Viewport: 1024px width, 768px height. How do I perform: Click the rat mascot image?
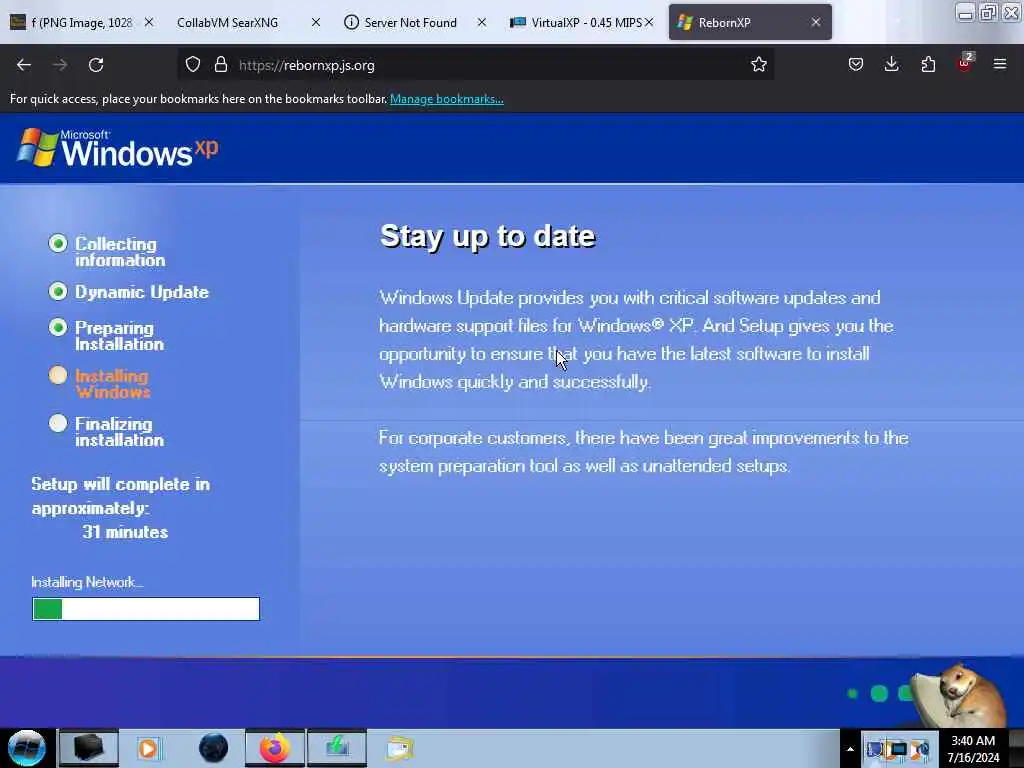point(957,696)
